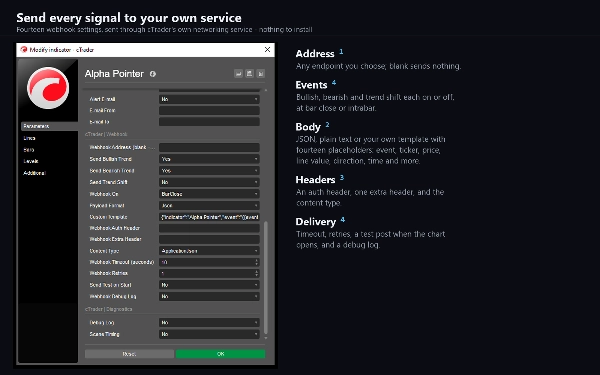The image size is (600, 375).
Task: Open the Scans Timing dropdown
Action: click(209, 334)
